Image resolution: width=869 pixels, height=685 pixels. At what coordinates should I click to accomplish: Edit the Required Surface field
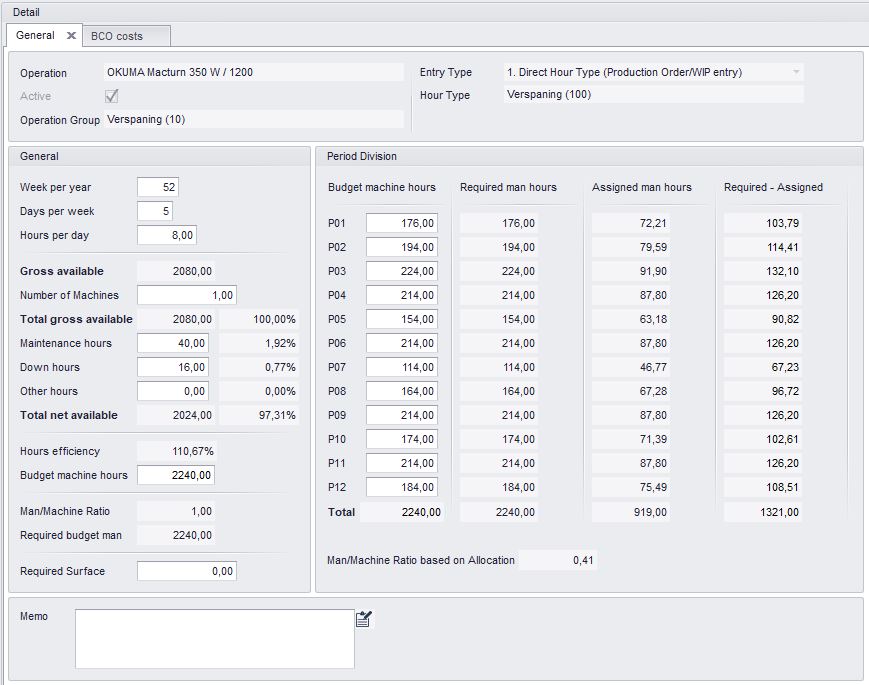pyautogui.click(x=187, y=571)
